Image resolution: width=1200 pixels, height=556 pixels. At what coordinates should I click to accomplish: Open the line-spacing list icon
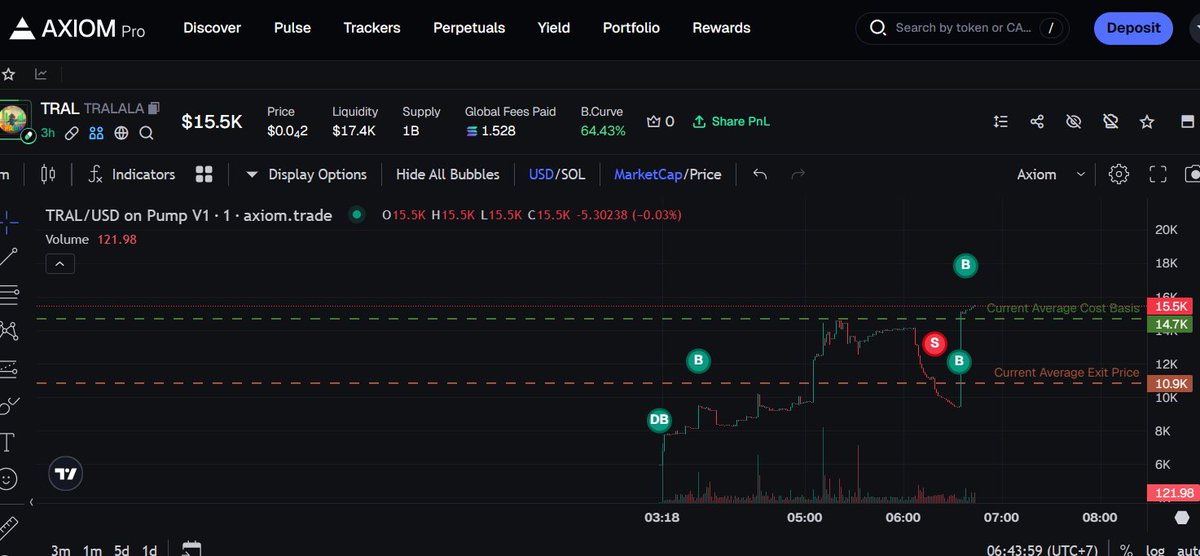[1001, 121]
